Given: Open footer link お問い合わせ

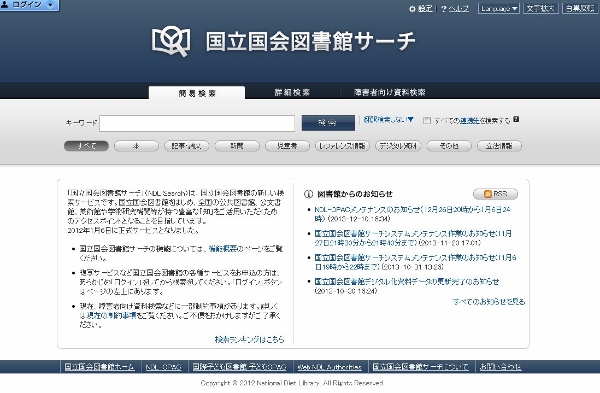Looking at the screenshot, I should tap(501, 367).
